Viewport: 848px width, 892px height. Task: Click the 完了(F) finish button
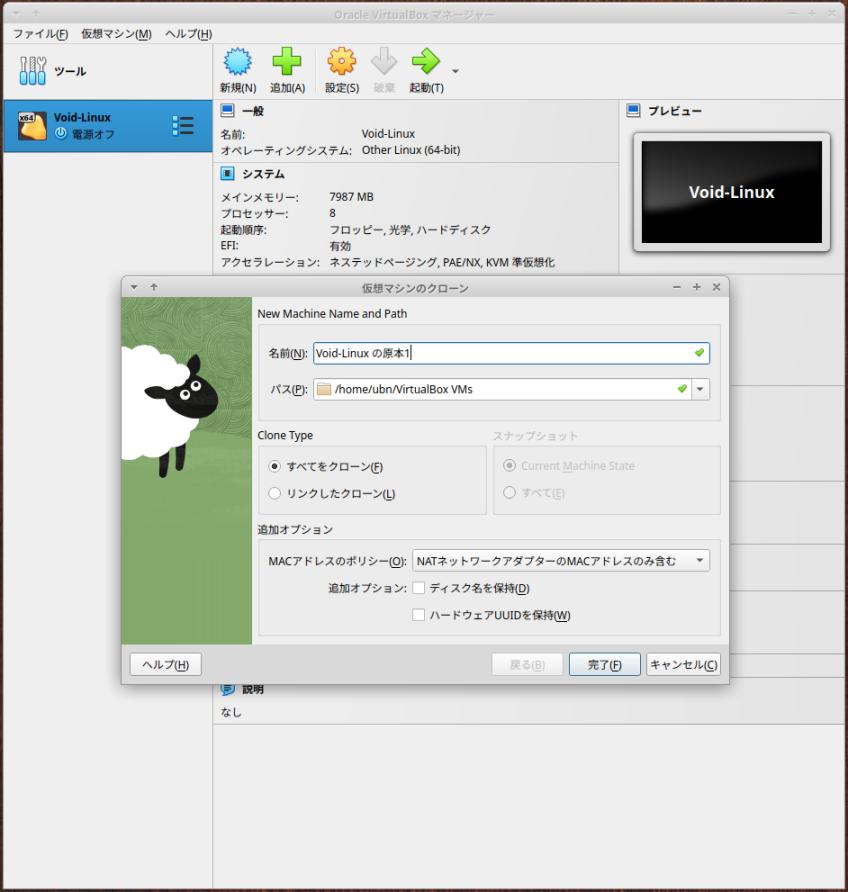(x=605, y=664)
